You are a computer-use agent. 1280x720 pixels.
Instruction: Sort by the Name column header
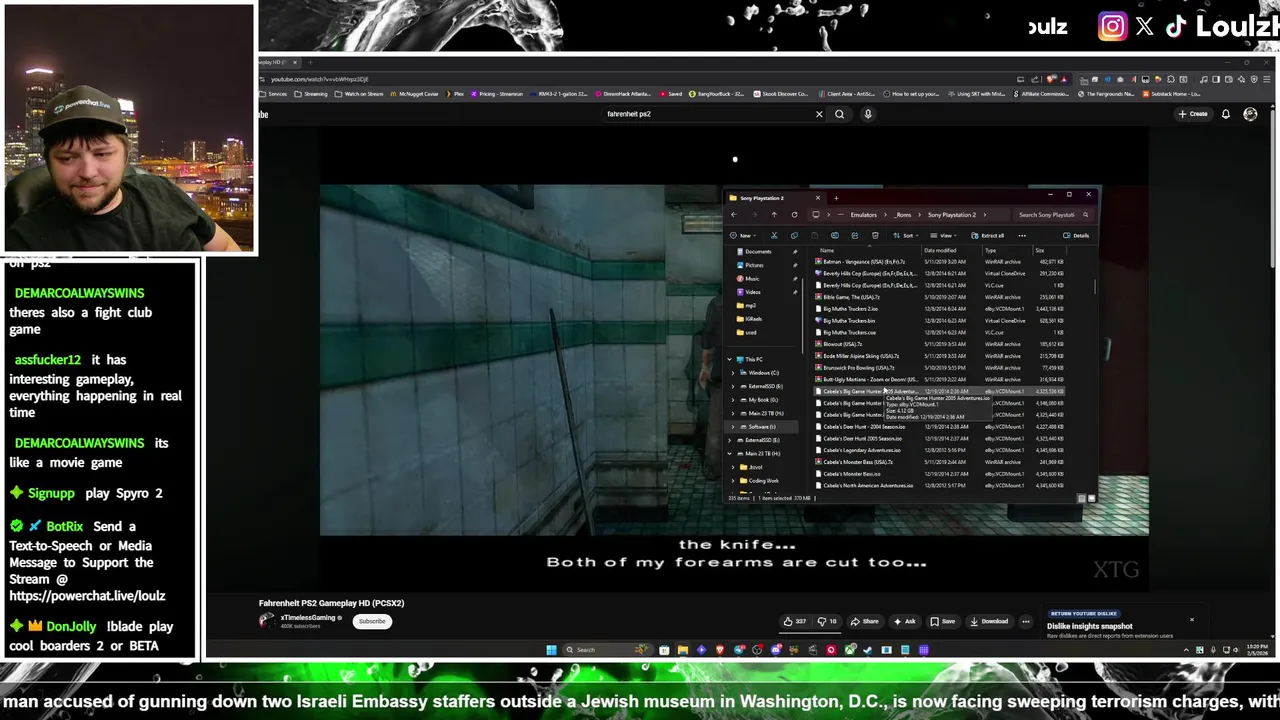tap(827, 250)
